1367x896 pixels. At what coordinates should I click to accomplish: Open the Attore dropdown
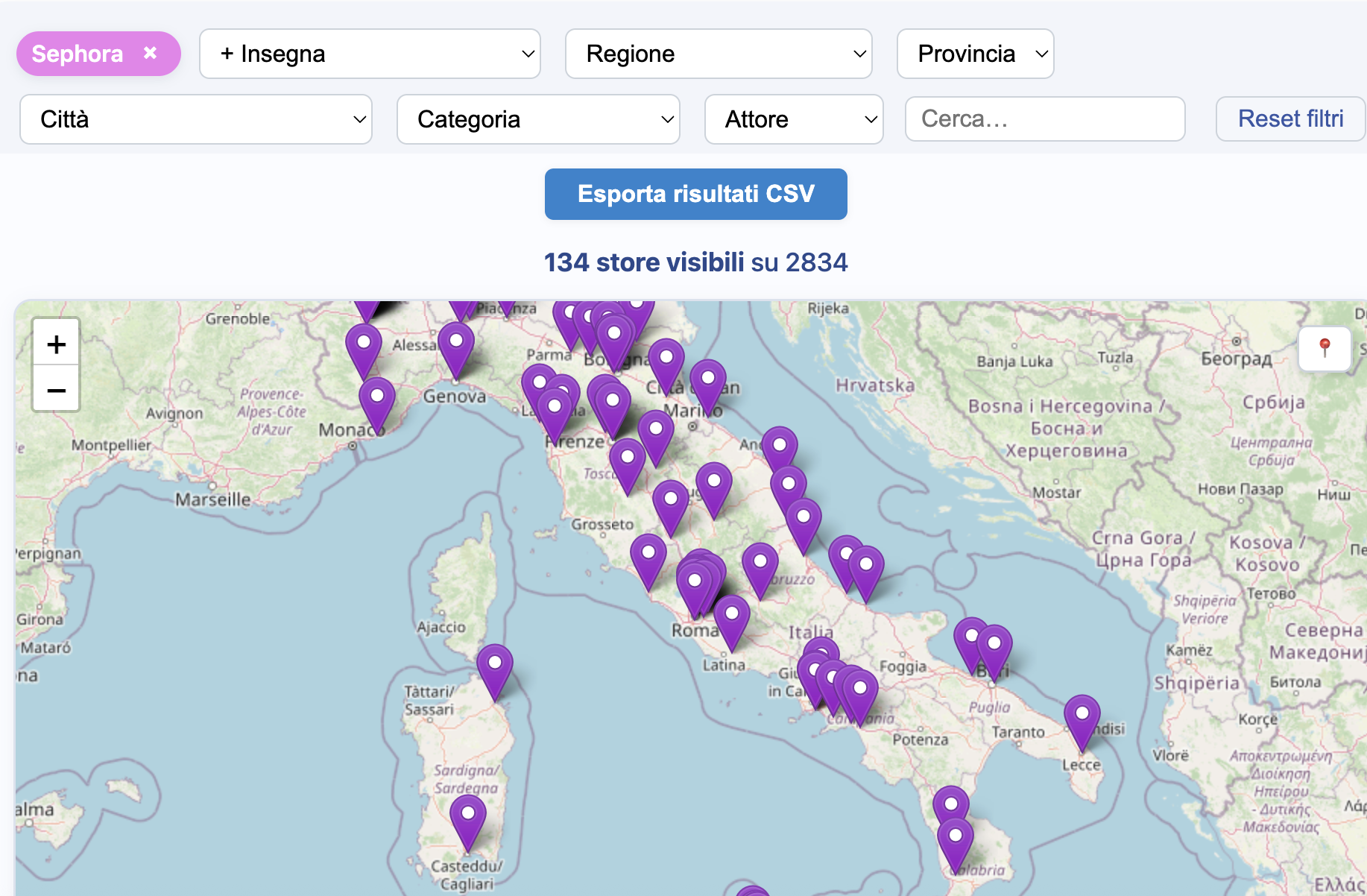[x=793, y=119]
